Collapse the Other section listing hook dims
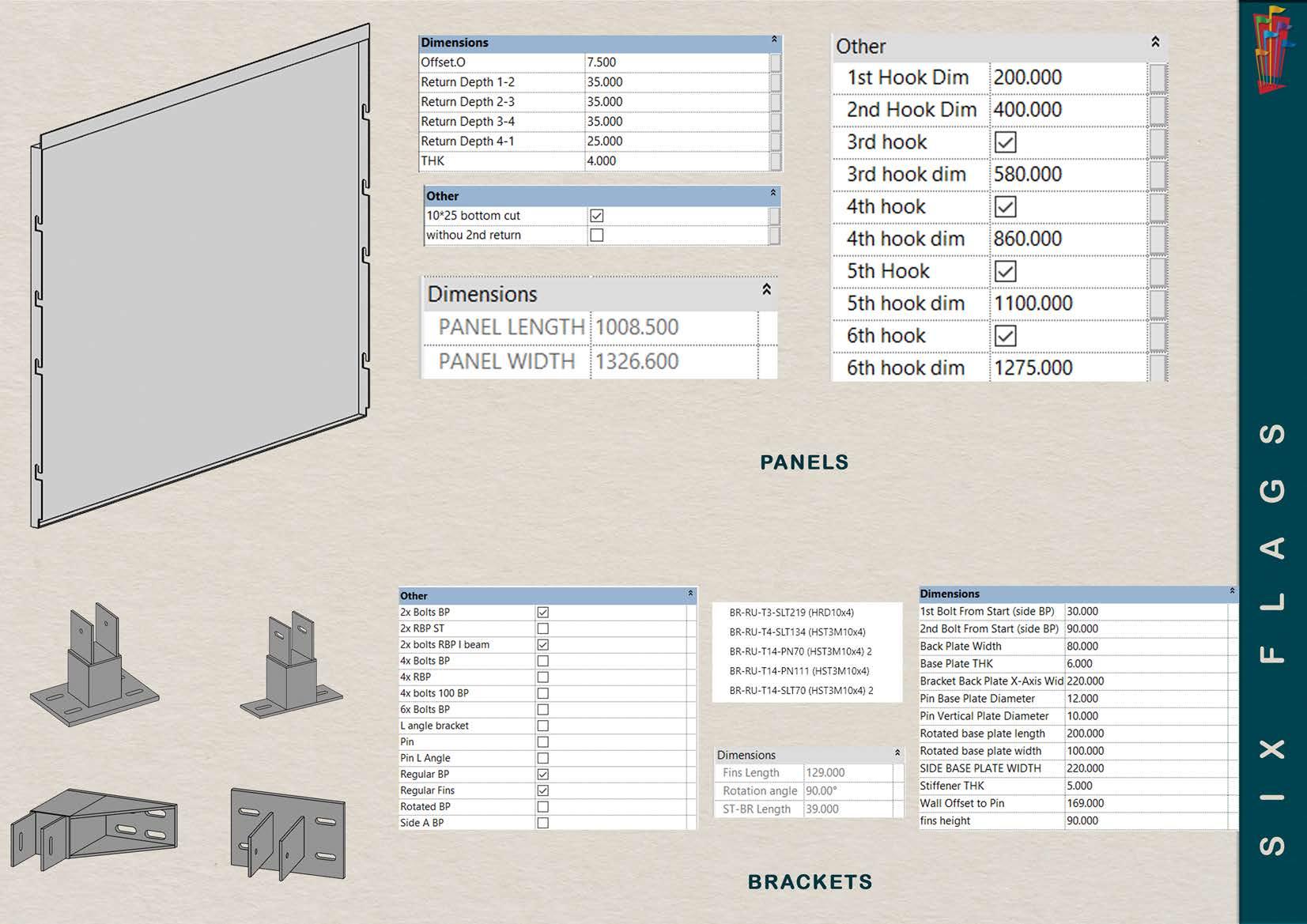 (1155, 42)
